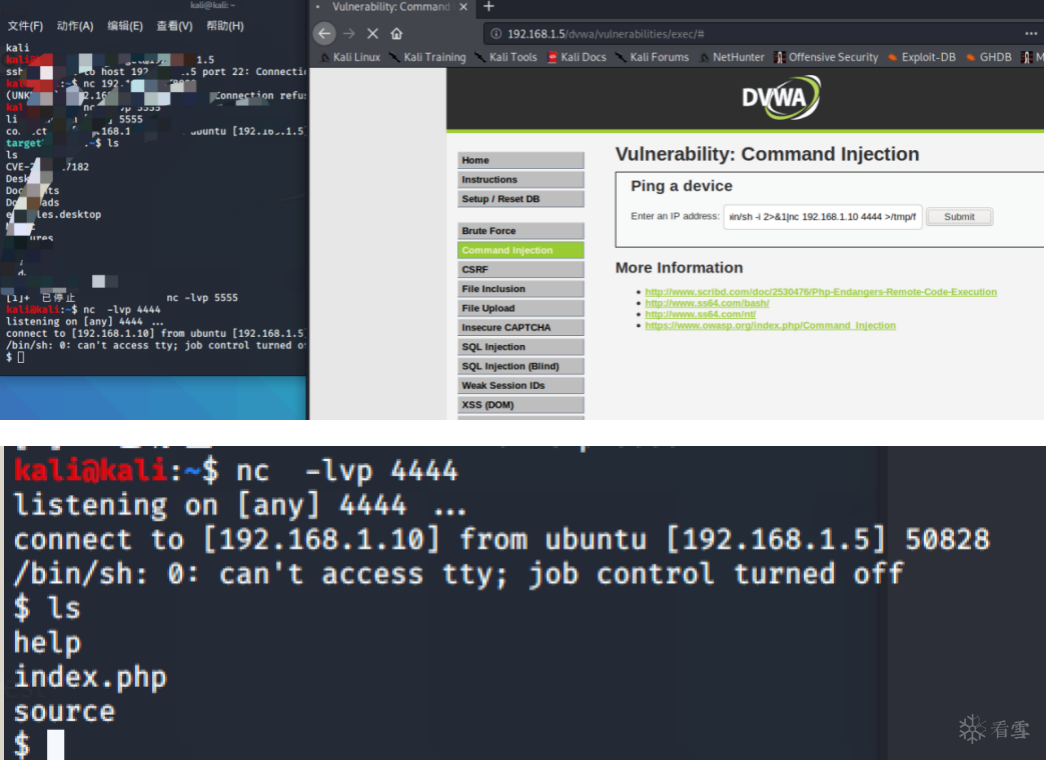Open Offensive Security bookmark
The width and height of the screenshot is (1048, 760).
coord(826,57)
